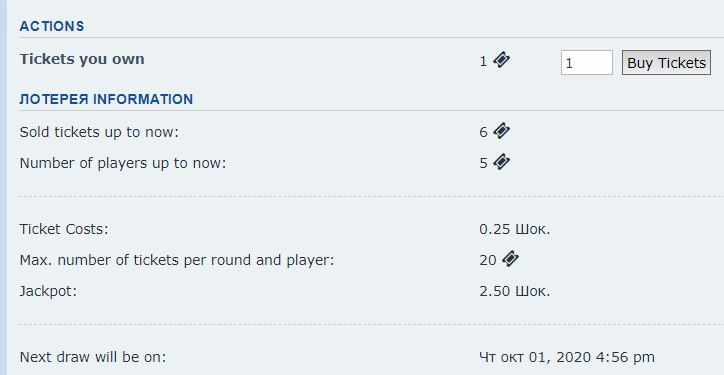
Task: Click the ticket icon next to Sold tickets count
Action: coord(501,131)
